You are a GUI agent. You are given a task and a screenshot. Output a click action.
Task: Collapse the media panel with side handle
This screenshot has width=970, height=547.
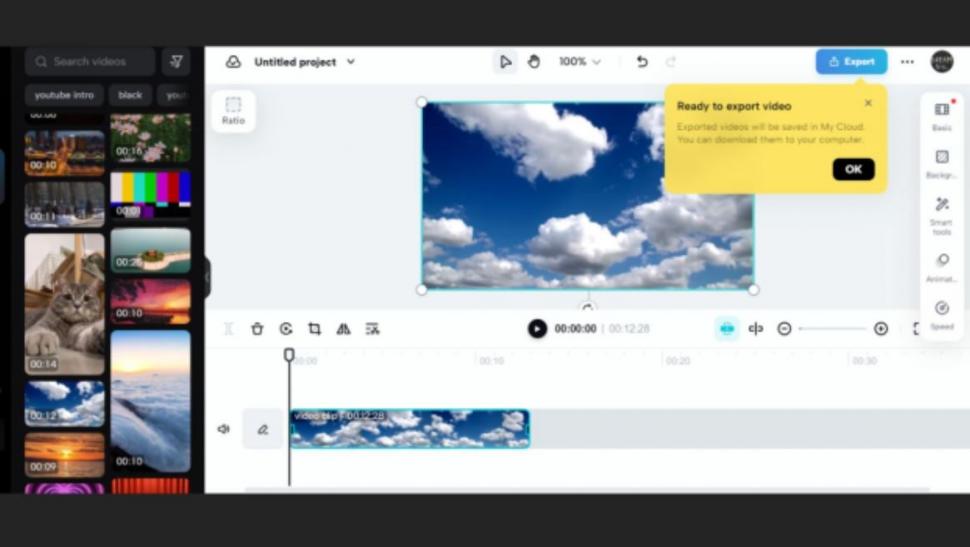point(207,277)
